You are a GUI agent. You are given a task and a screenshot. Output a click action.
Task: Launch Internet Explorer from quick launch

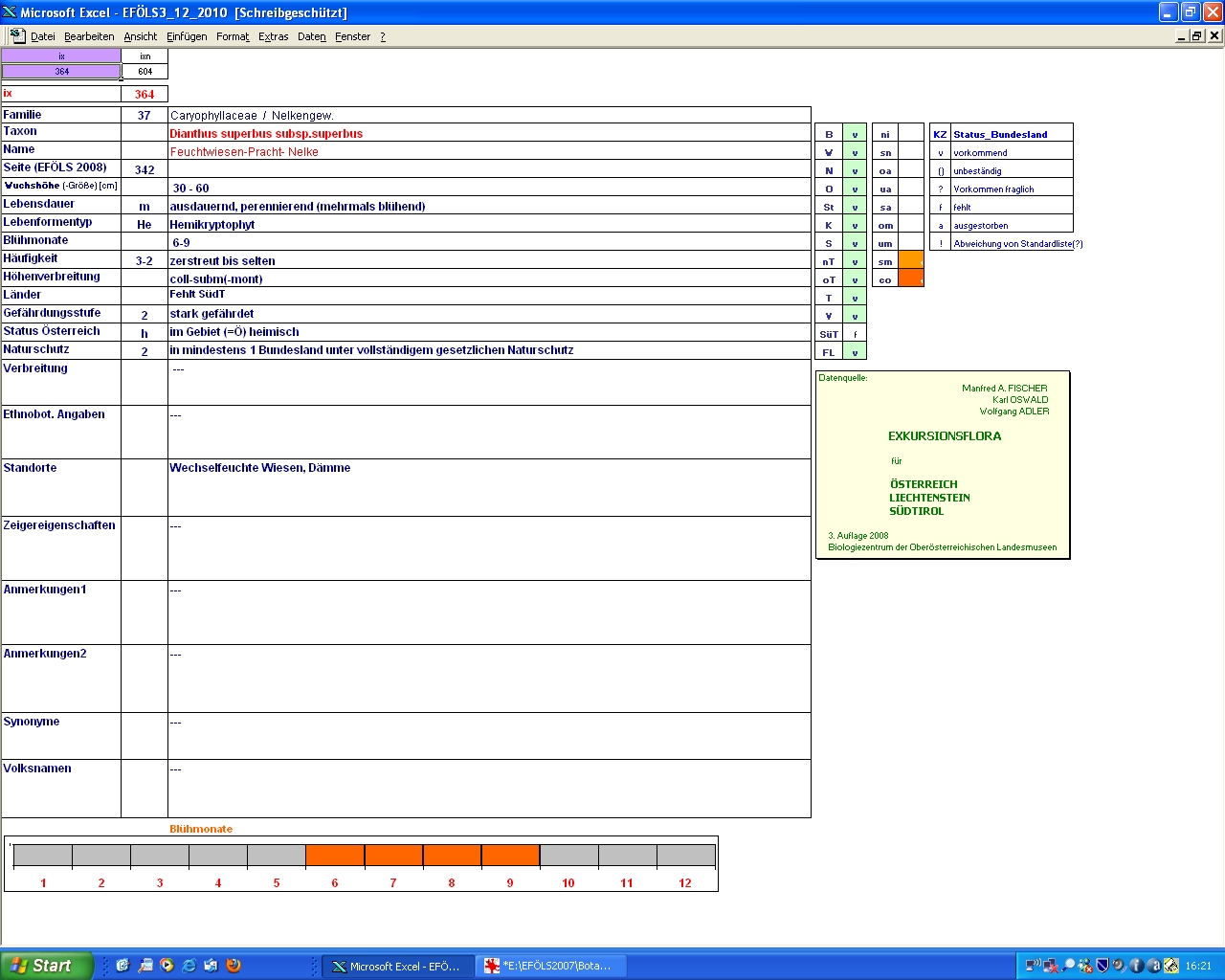(x=189, y=966)
